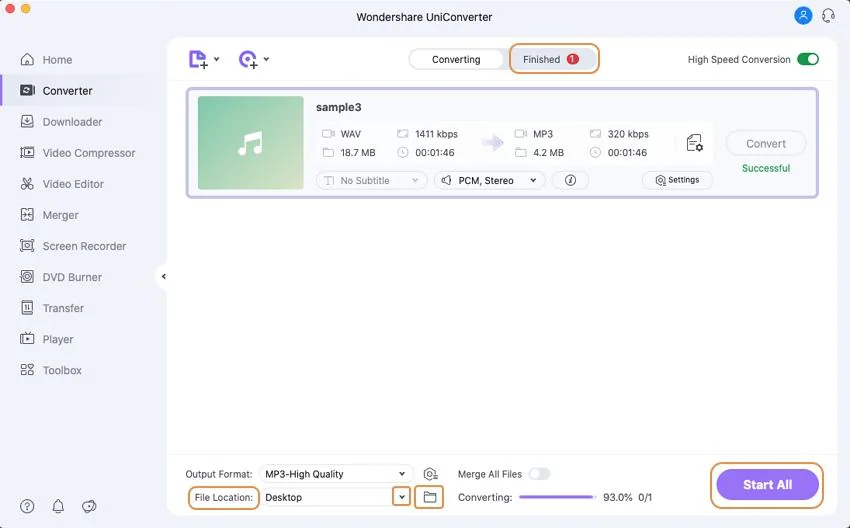Open the notifications bell icon
Image resolution: width=850 pixels, height=528 pixels.
pyautogui.click(x=58, y=506)
